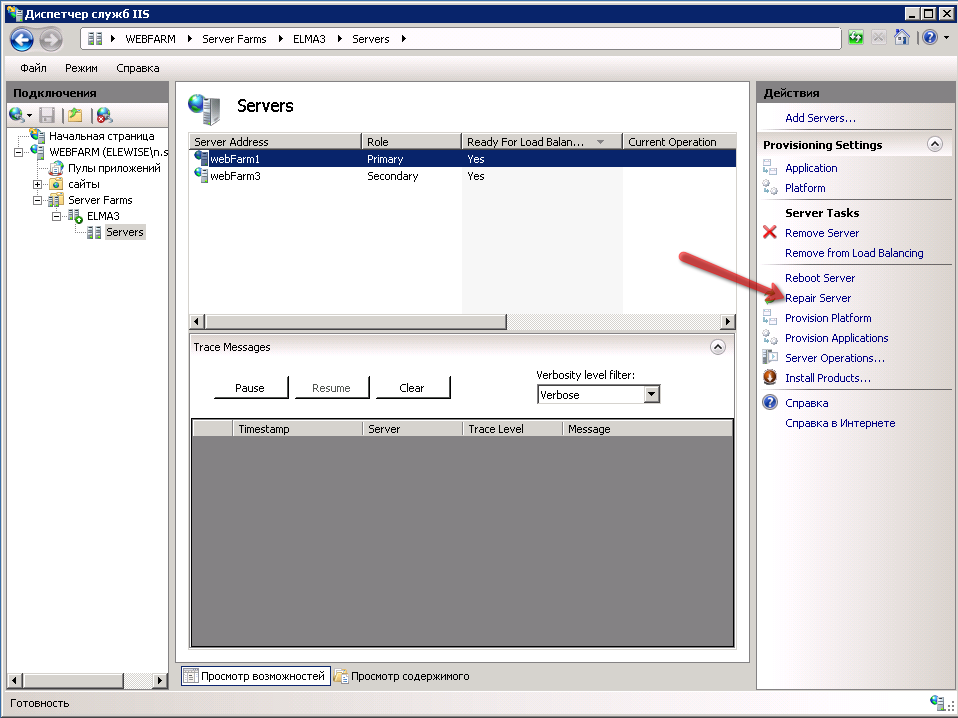The width and height of the screenshot is (958, 718).
Task: Open the Файл menu
Action: [x=33, y=69]
